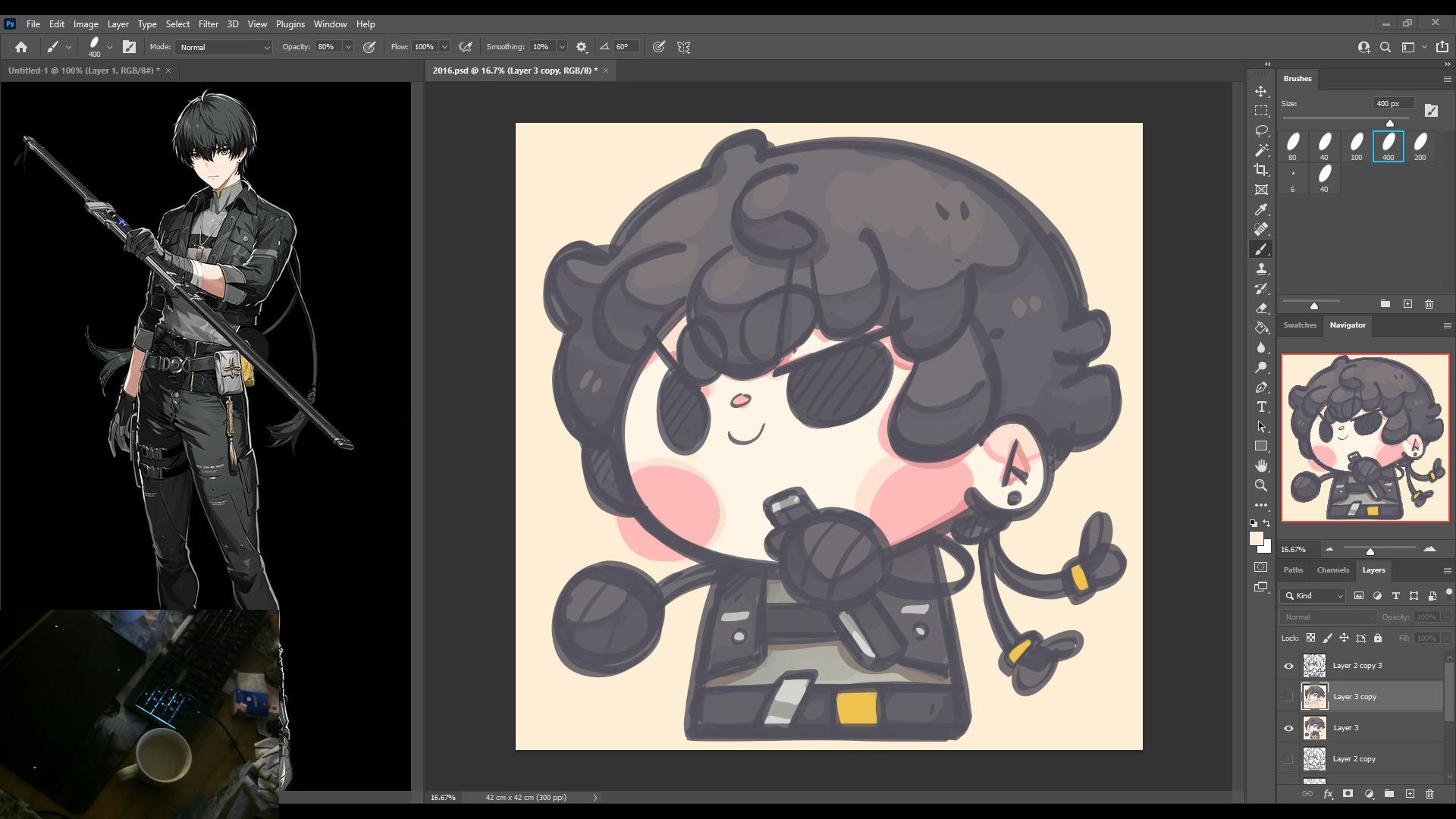
Task: Select the Lasso tool
Action: tap(1261, 130)
